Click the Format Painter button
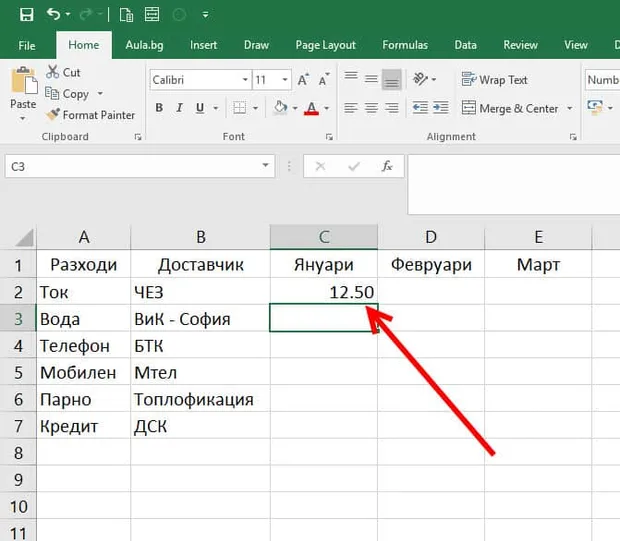 pos(90,115)
